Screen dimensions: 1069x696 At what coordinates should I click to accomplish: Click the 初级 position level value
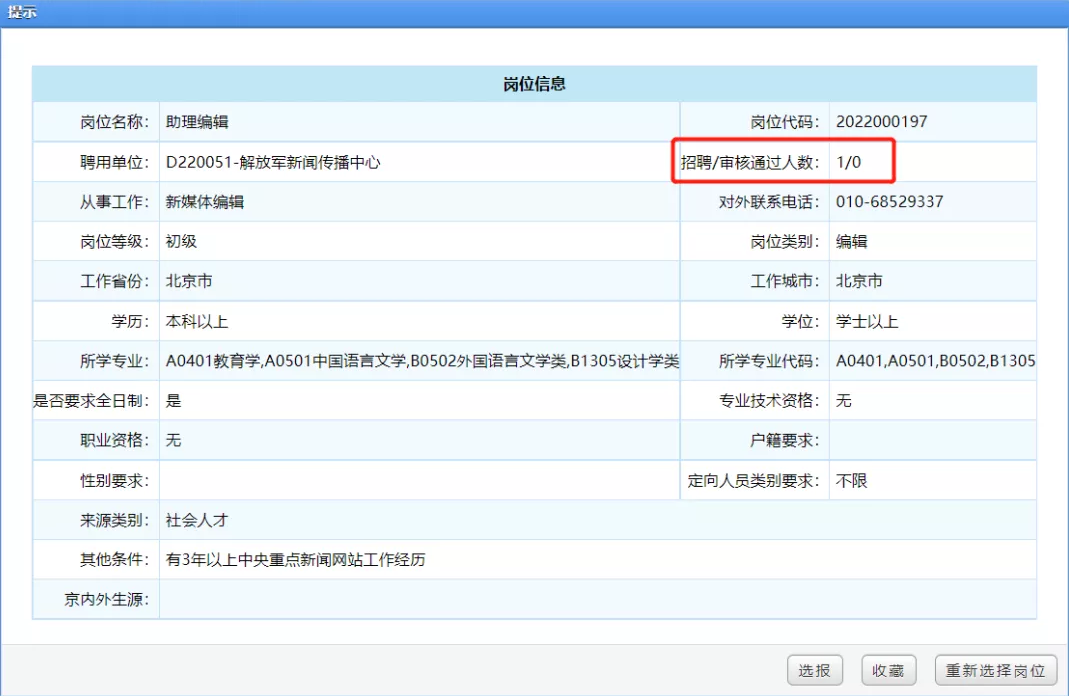pyautogui.click(x=181, y=242)
